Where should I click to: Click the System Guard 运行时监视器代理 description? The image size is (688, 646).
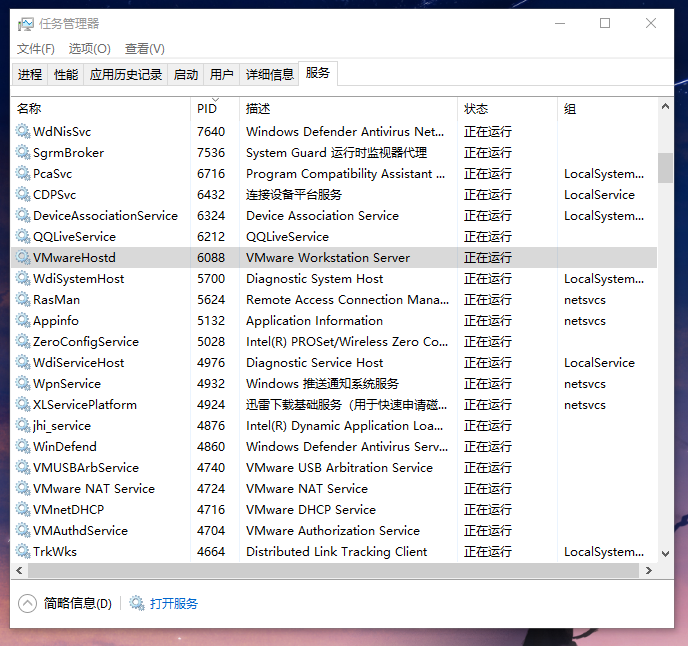pos(337,152)
